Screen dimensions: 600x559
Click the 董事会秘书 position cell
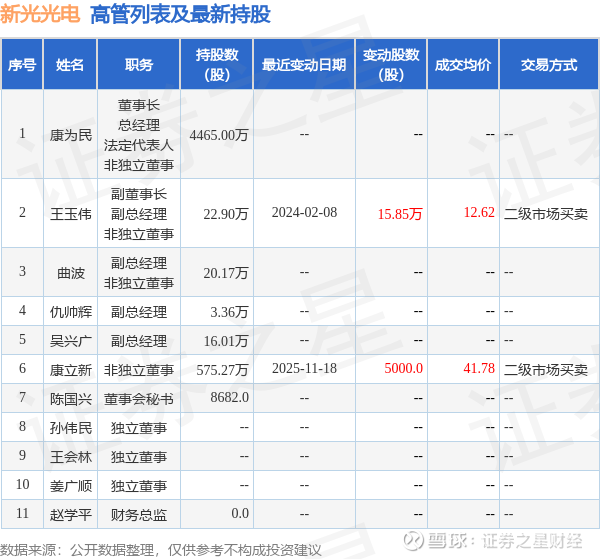pyautogui.click(x=139, y=399)
